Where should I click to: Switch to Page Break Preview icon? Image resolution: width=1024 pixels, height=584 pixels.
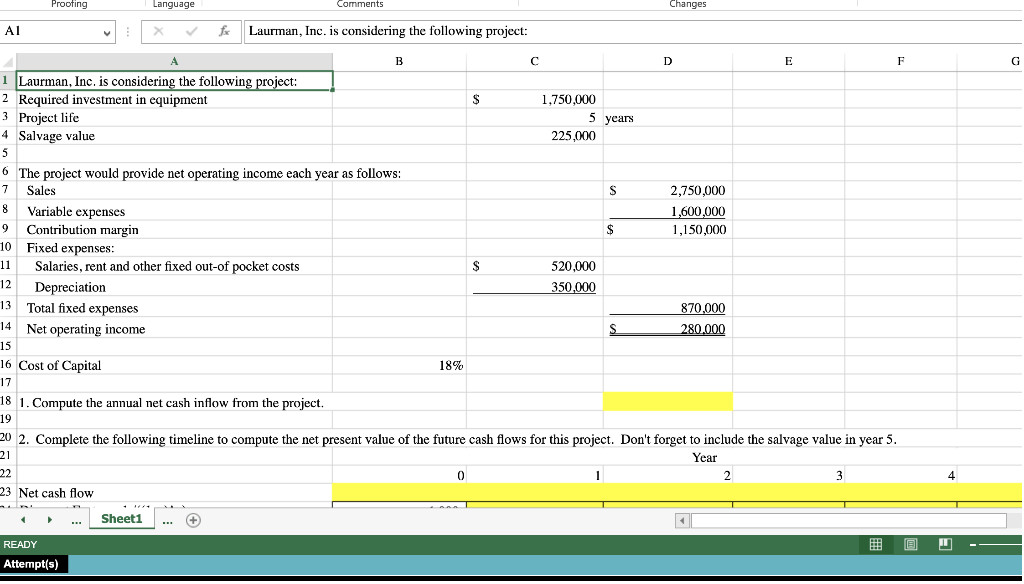click(x=945, y=544)
